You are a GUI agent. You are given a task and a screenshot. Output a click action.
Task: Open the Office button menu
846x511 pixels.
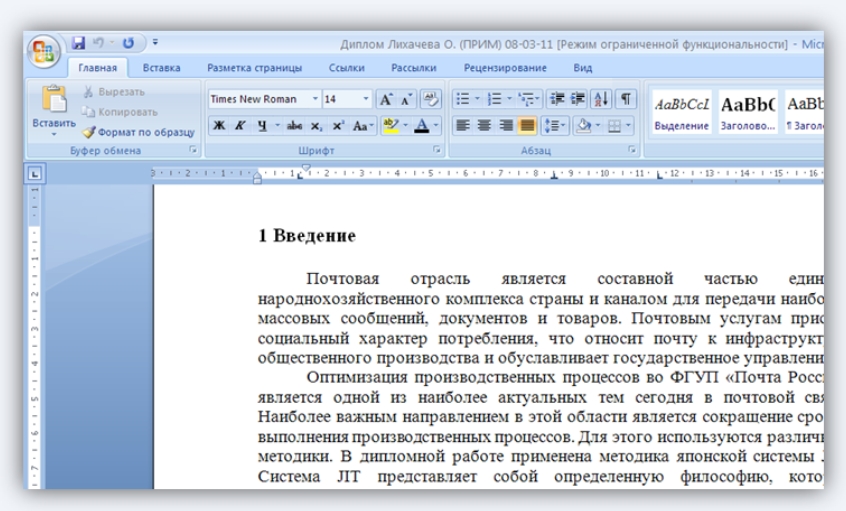[44, 52]
